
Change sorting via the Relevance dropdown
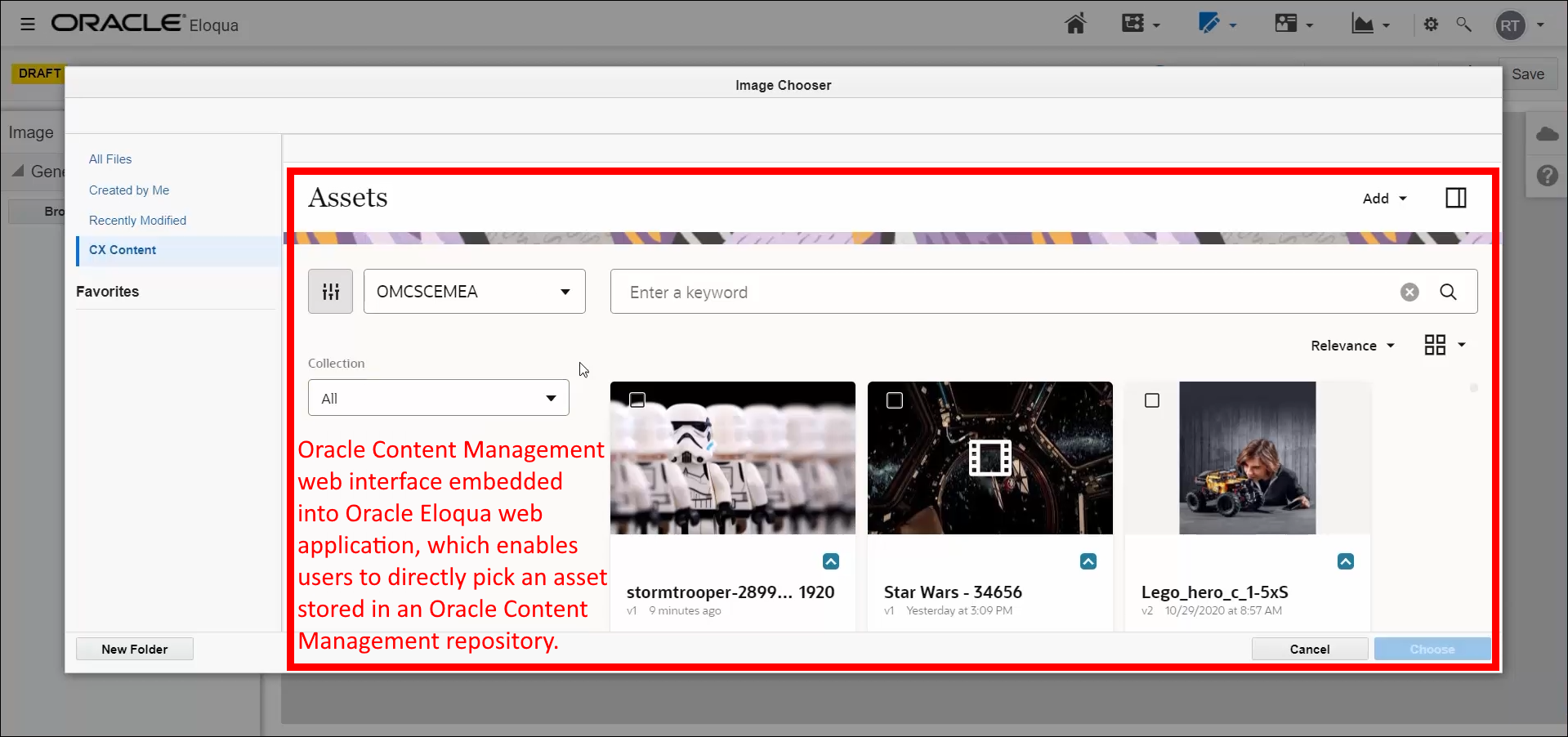(1351, 345)
